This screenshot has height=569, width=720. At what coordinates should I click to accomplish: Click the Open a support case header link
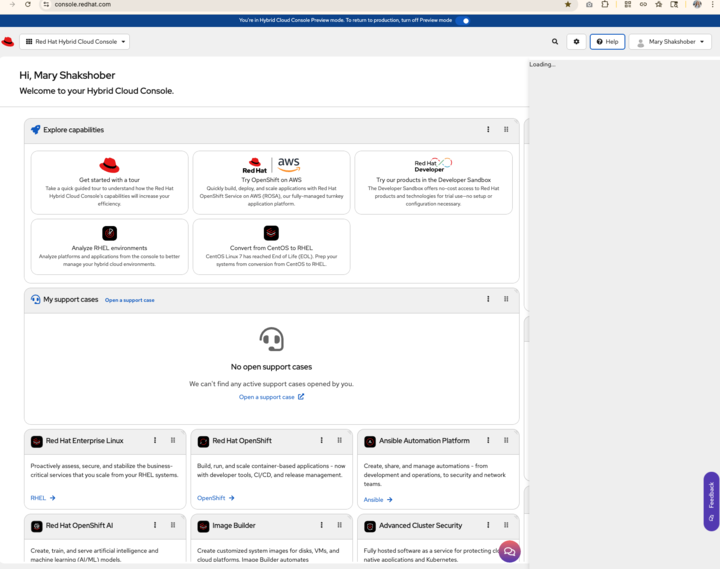click(129, 300)
